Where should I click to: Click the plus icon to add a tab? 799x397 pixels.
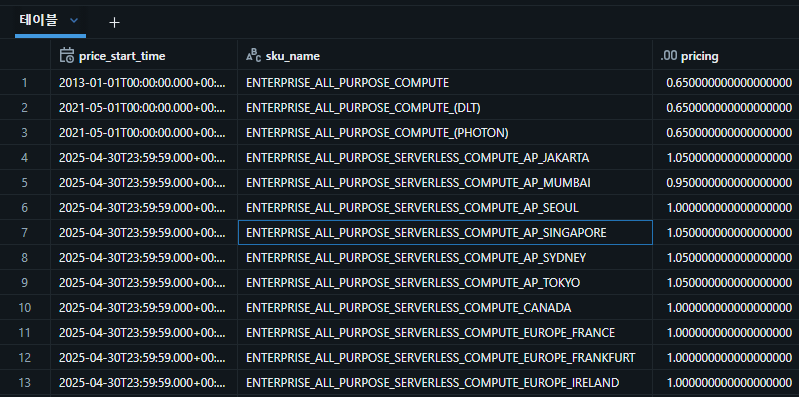click(115, 22)
